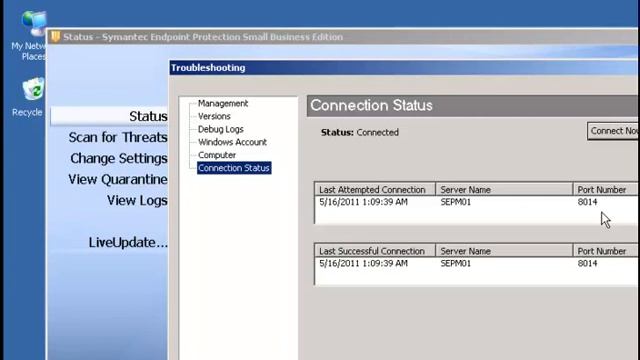Select SEPM01 in last successful connection row

coord(456,263)
